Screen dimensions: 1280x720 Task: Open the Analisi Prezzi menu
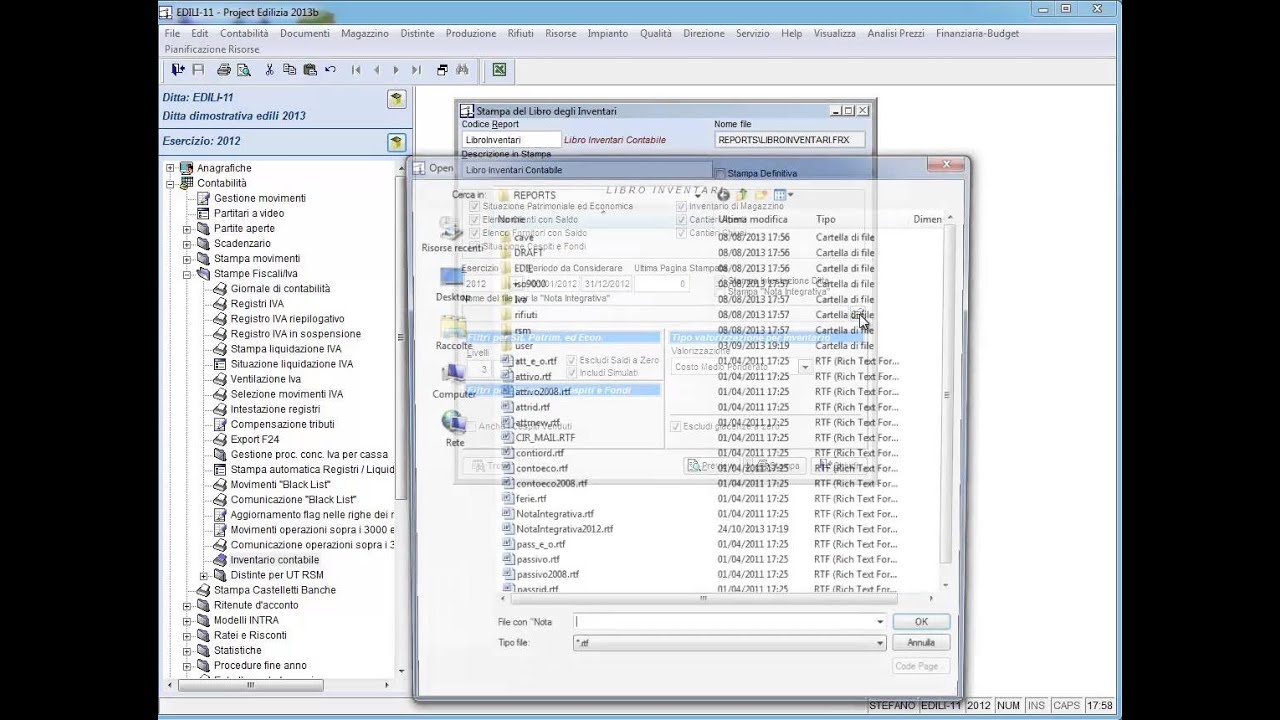tap(896, 33)
